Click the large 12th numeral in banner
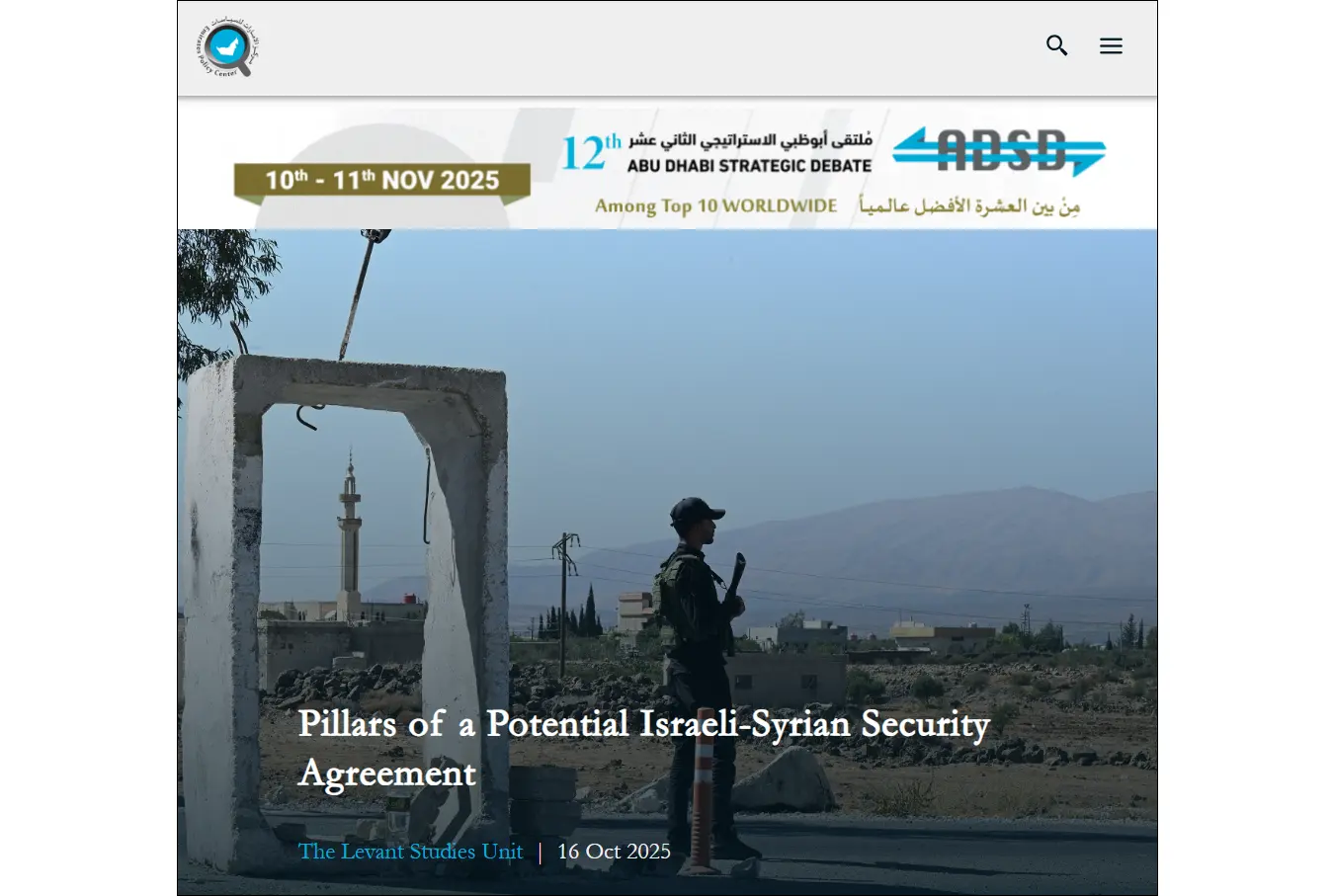Screen dimensions: 1334x896 tap(591, 152)
